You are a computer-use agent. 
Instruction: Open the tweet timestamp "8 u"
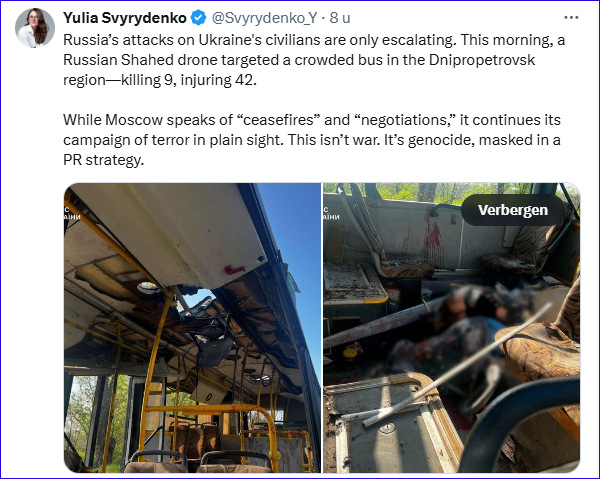[340, 18]
